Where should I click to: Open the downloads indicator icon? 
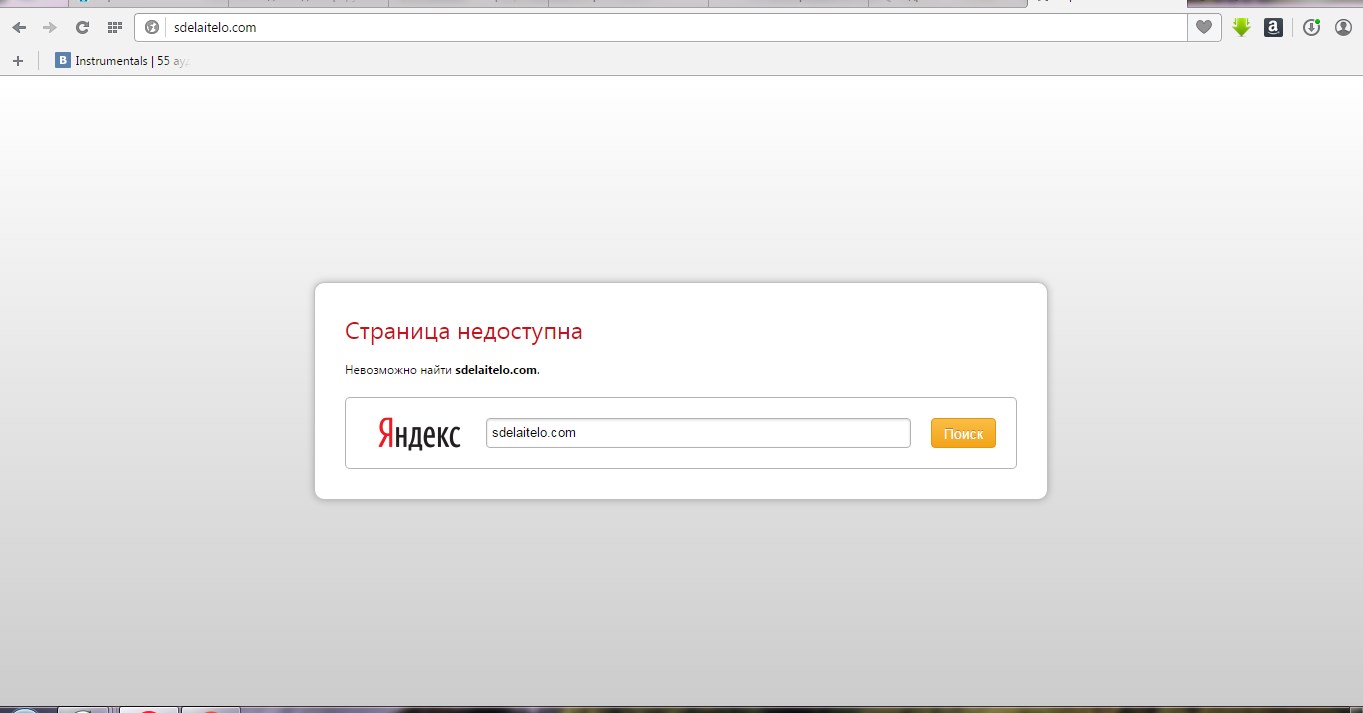1312,28
